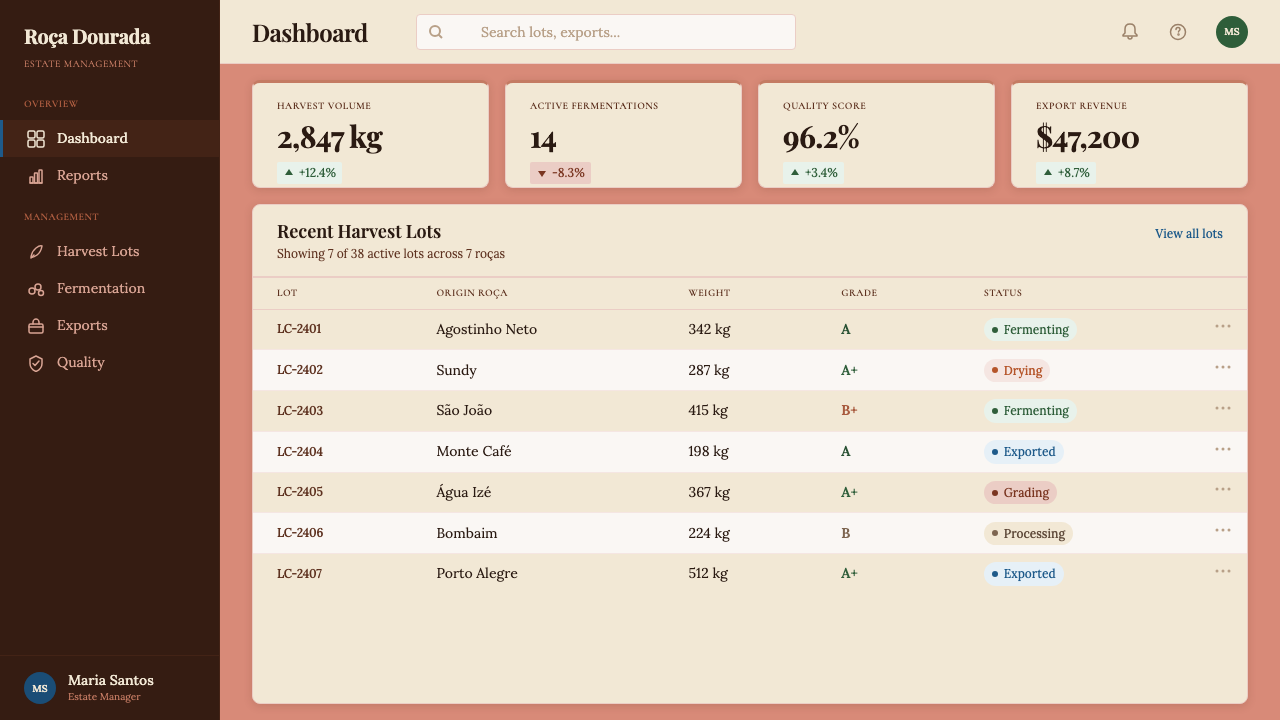1280x720 pixels.
Task: Open the help question mark icon
Action: (1178, 32)
